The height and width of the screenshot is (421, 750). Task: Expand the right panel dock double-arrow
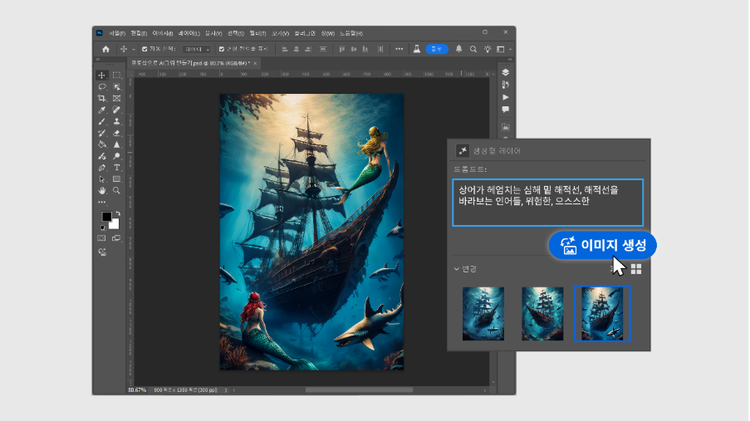tap(509, 60)
